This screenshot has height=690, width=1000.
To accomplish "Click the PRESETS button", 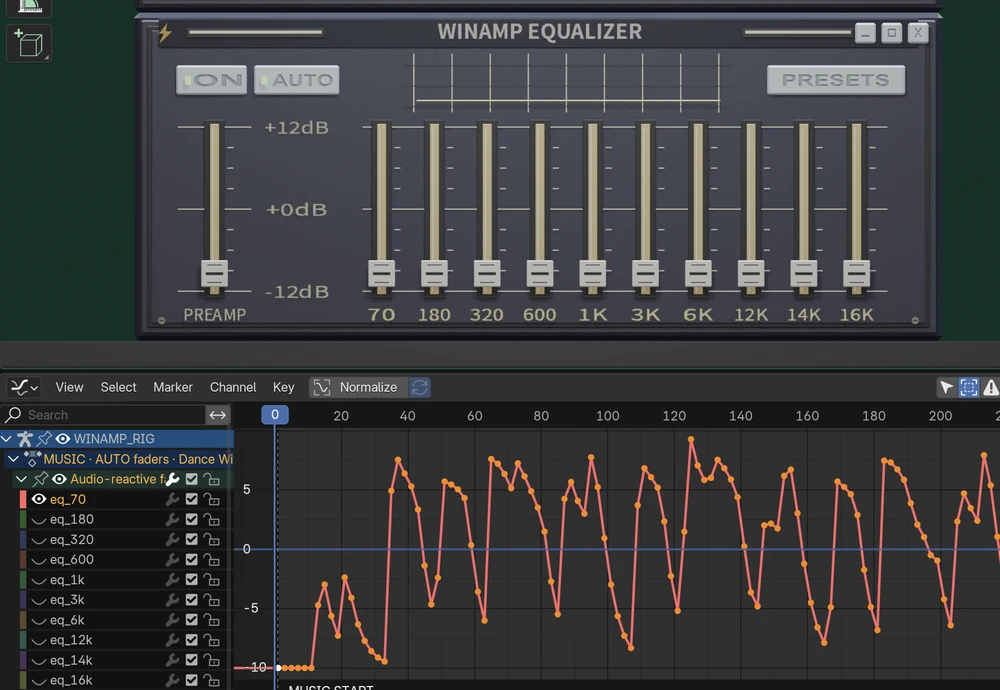I will point(835,80).
